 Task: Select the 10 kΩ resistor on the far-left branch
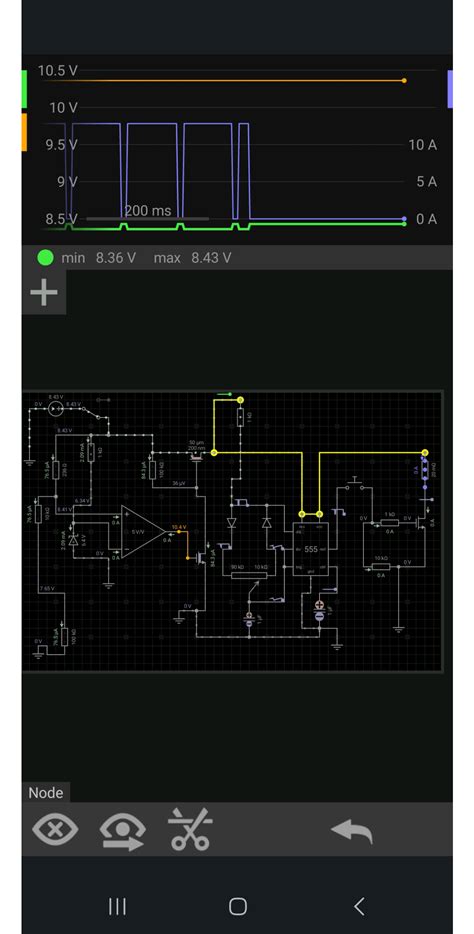pos(38,512)
